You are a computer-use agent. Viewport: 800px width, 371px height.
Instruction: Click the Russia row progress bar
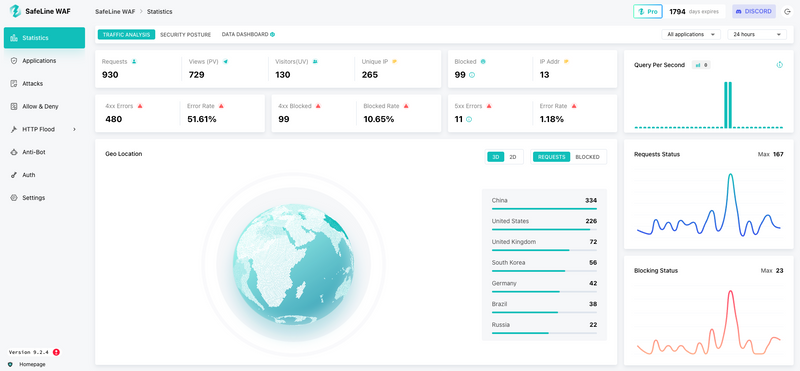[544, 333]
